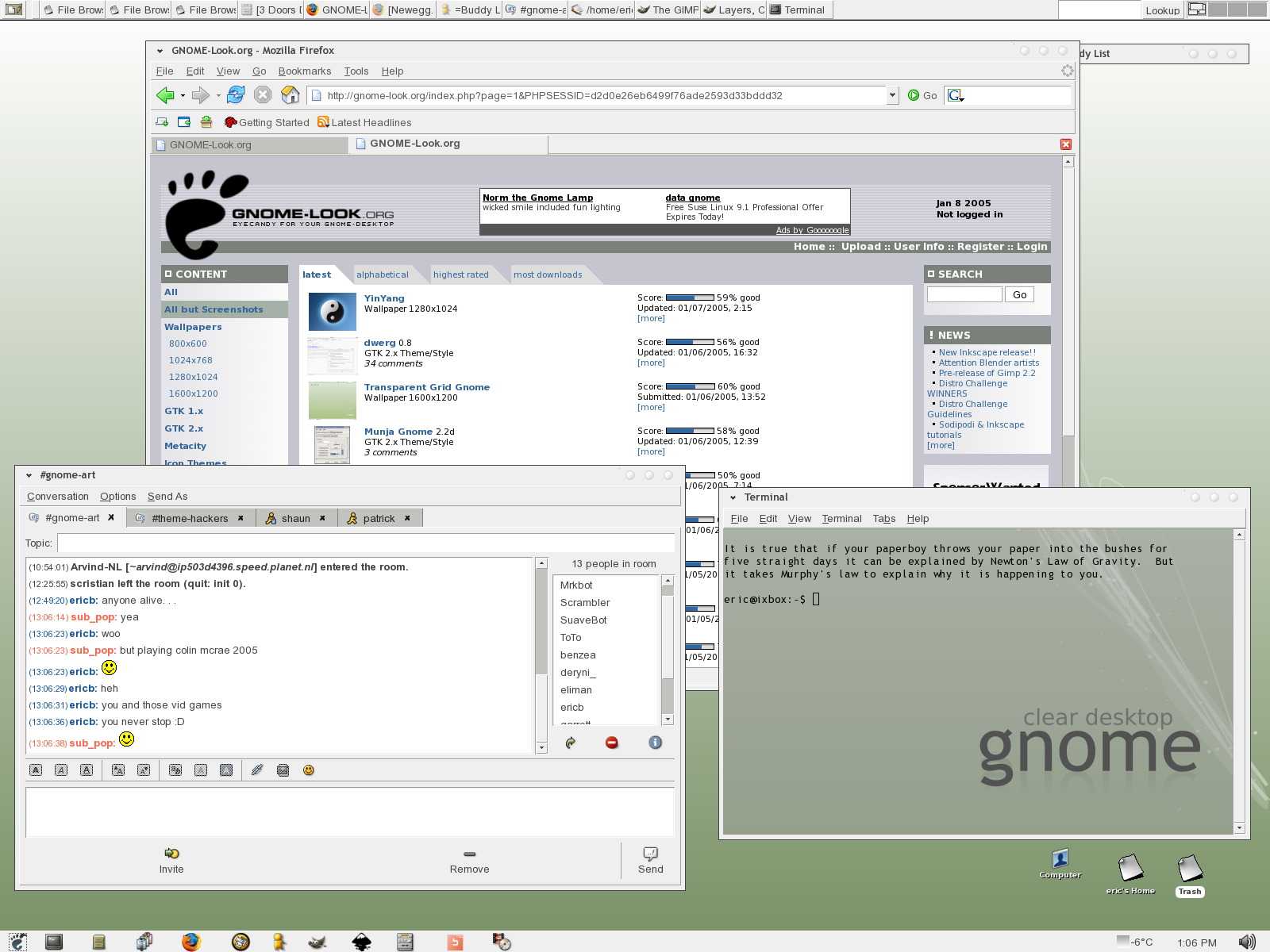Select the 'alphabetical' tab on page
Viewport: 1270px width, 952px height.
click(383, 274)
